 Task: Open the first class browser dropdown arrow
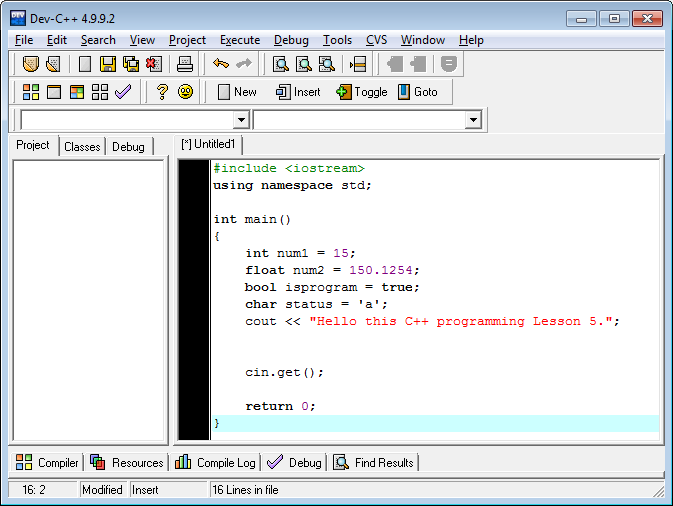coord(241,120)
